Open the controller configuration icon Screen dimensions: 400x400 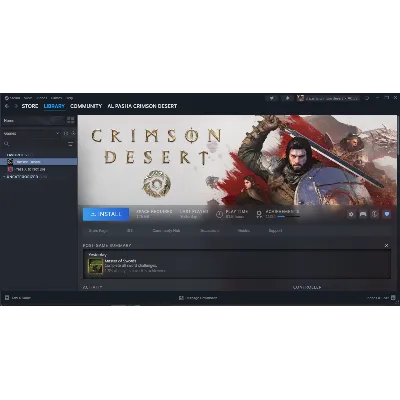point(363,214)
